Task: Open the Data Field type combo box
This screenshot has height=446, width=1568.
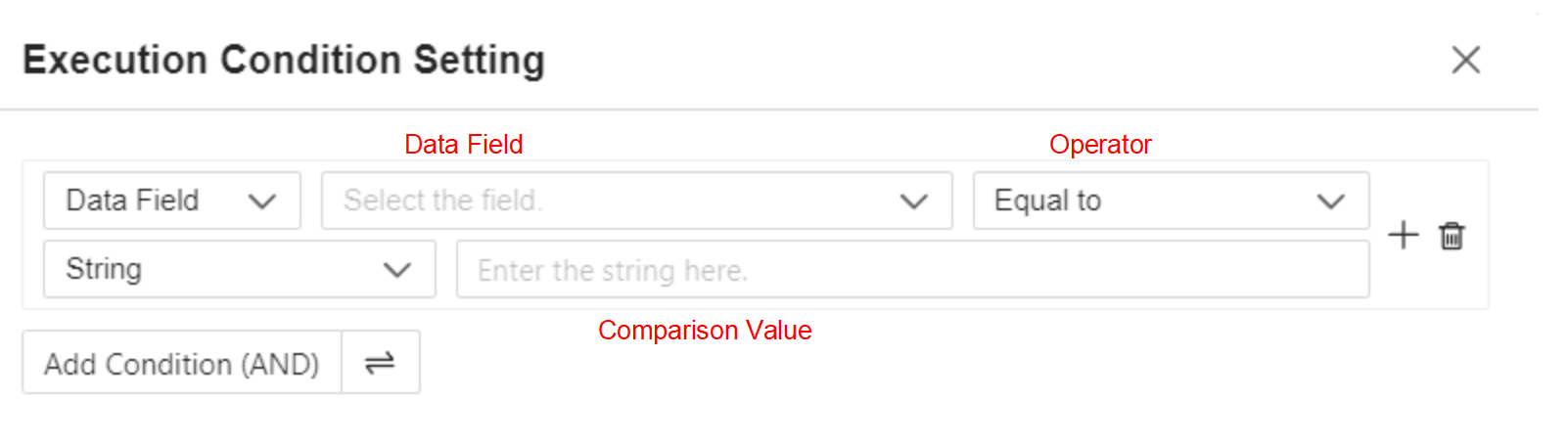Action: (x=172, y=201)
